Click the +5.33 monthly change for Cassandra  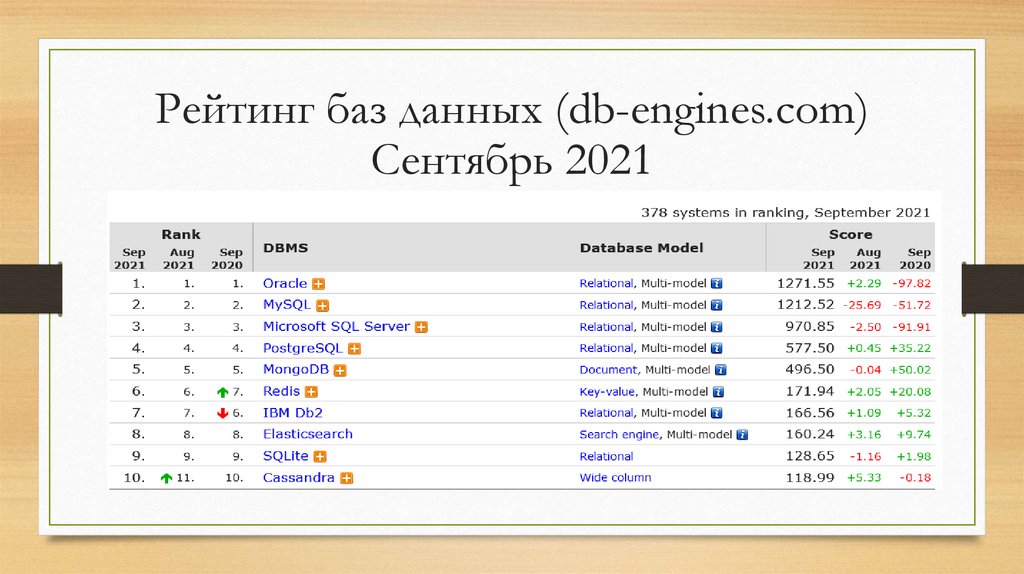tap(864, 478)
